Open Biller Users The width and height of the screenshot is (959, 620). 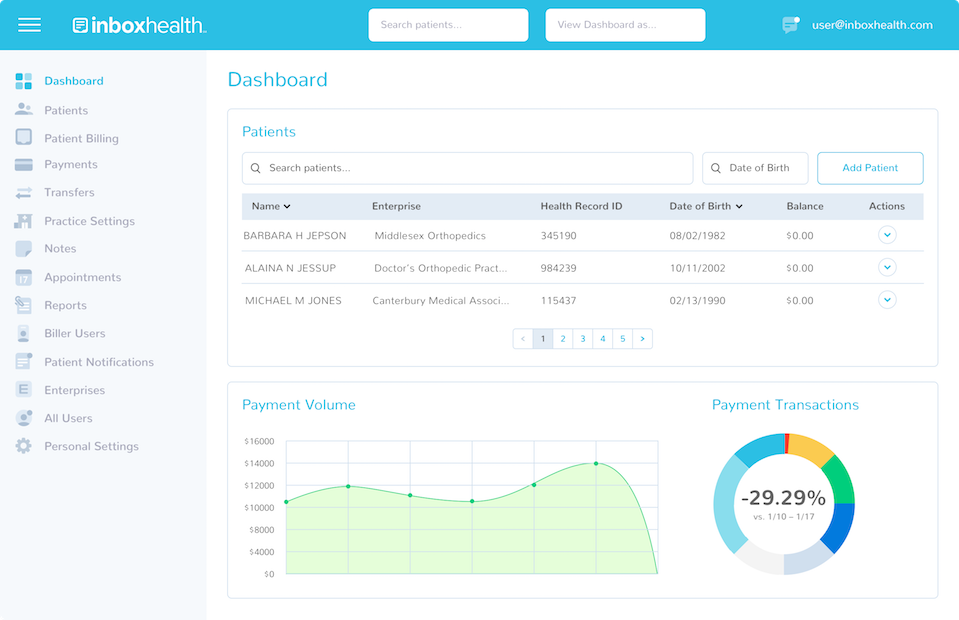click(x=75, y=334)
